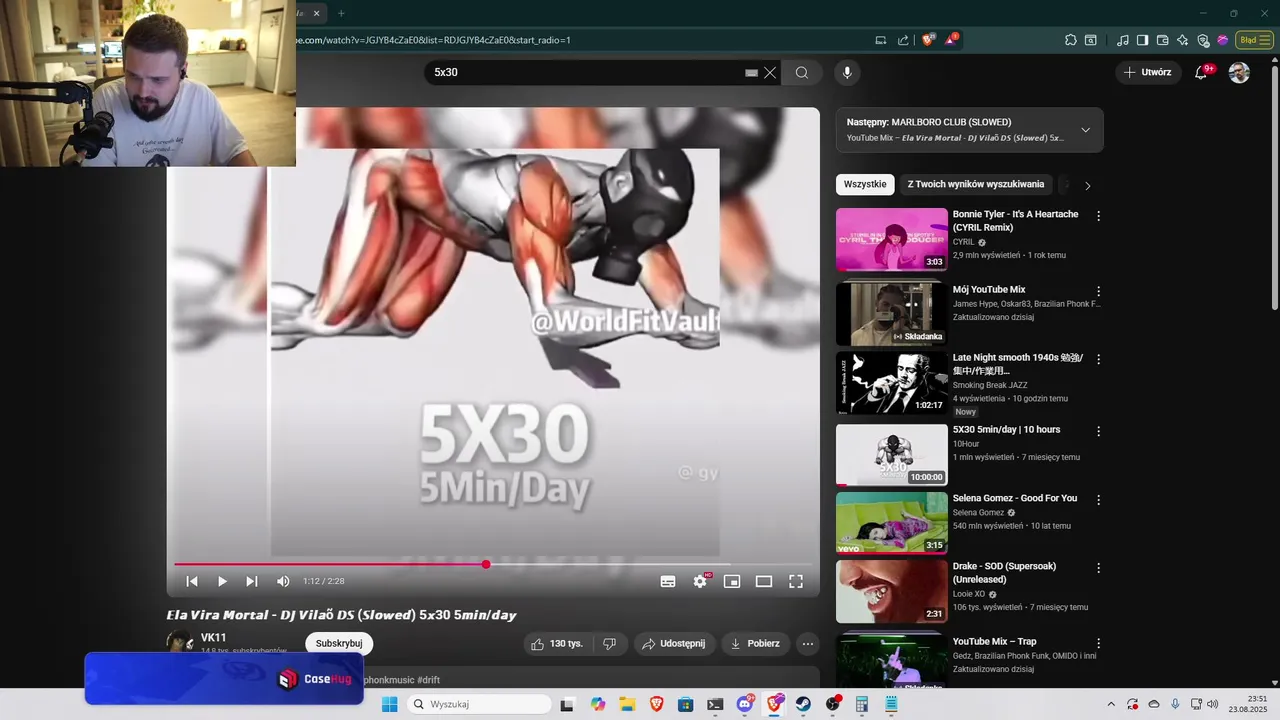The width and height of the screenshot is (1280, 720).
Task: Open more actions three-dot button under video
Action: [808, 643]
